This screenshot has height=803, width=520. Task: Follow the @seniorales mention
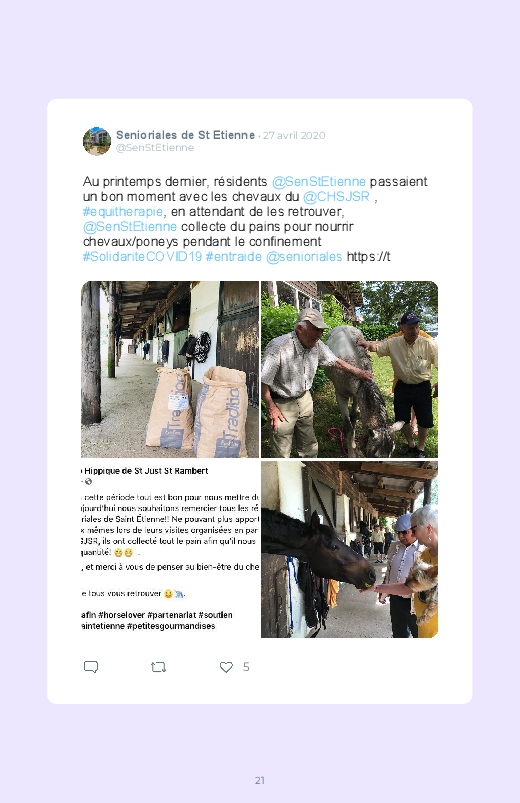pos(304,257)
